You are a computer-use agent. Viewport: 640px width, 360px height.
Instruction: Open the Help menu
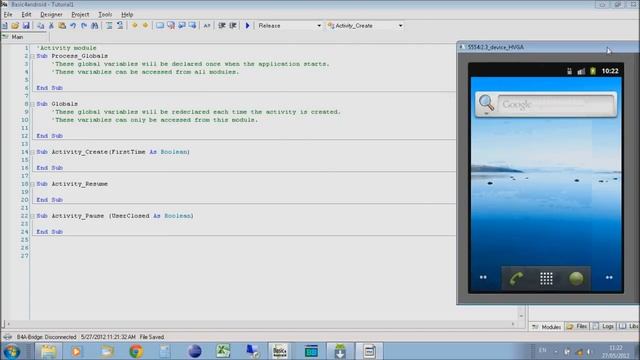click(127, 14)
